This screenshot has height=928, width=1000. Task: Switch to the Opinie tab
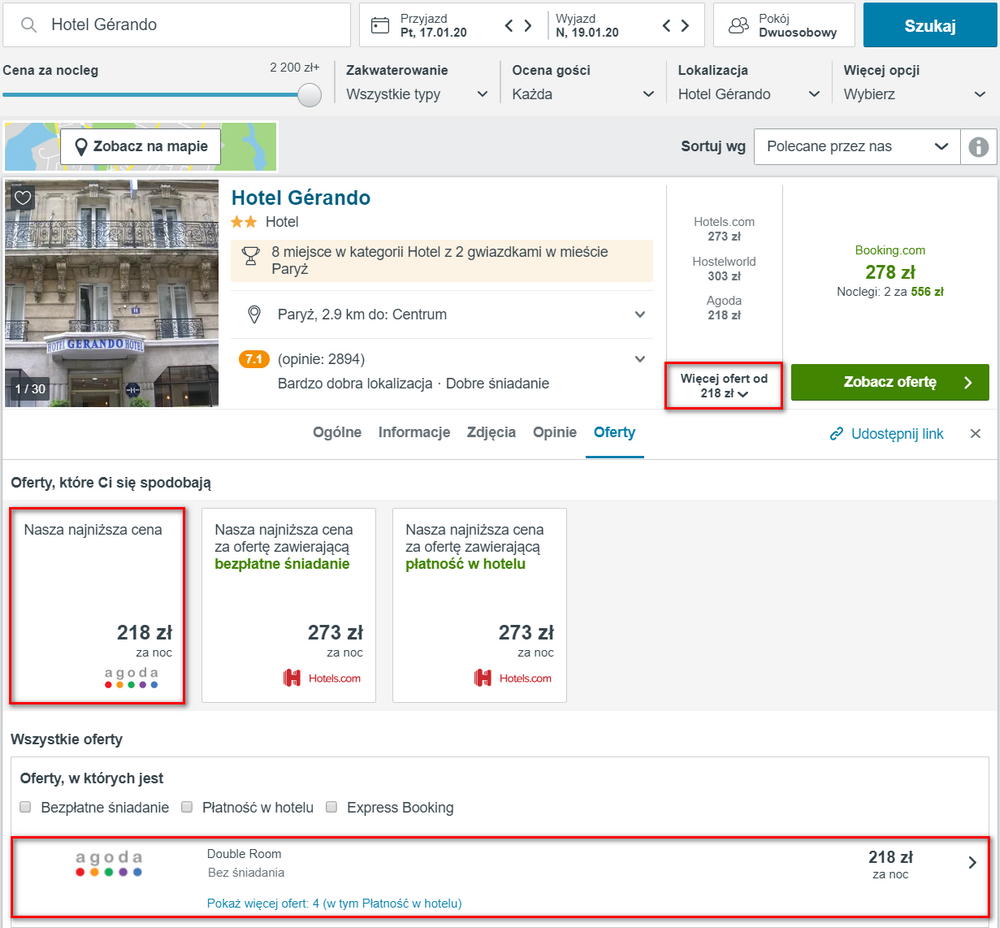click(554, 432)
